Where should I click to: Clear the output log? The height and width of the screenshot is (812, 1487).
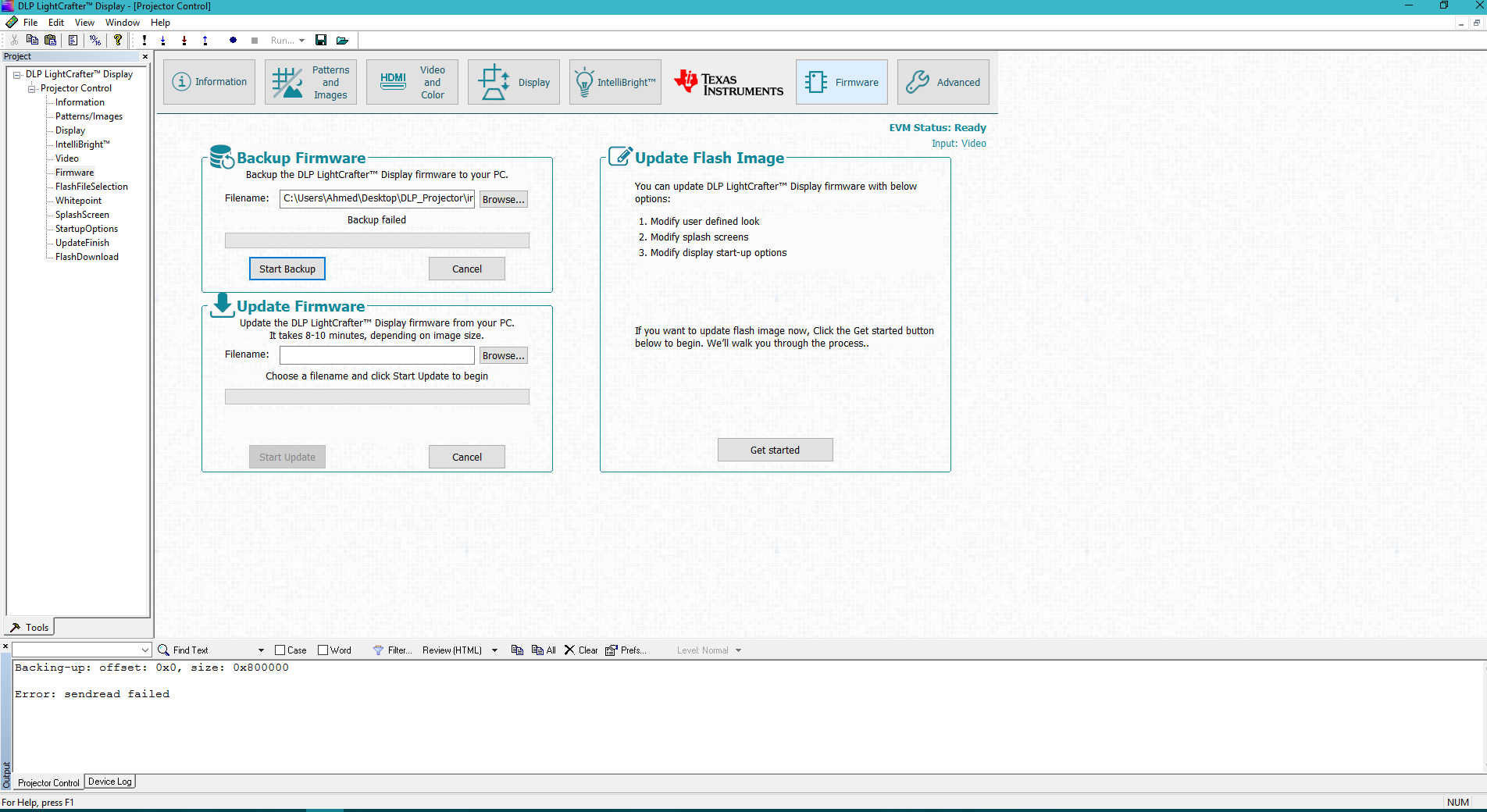(x=581, y=650)
